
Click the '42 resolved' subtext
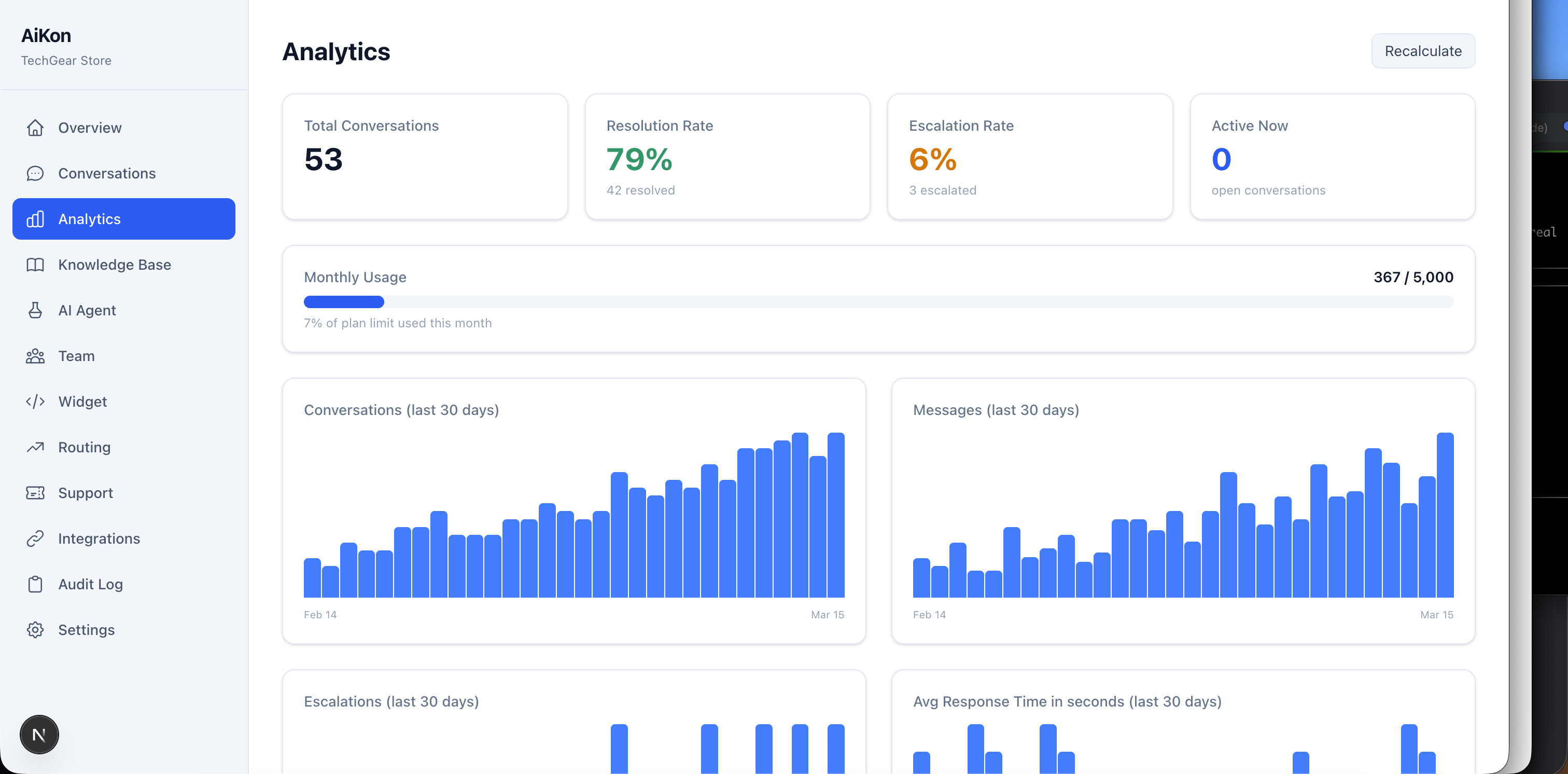640,190
